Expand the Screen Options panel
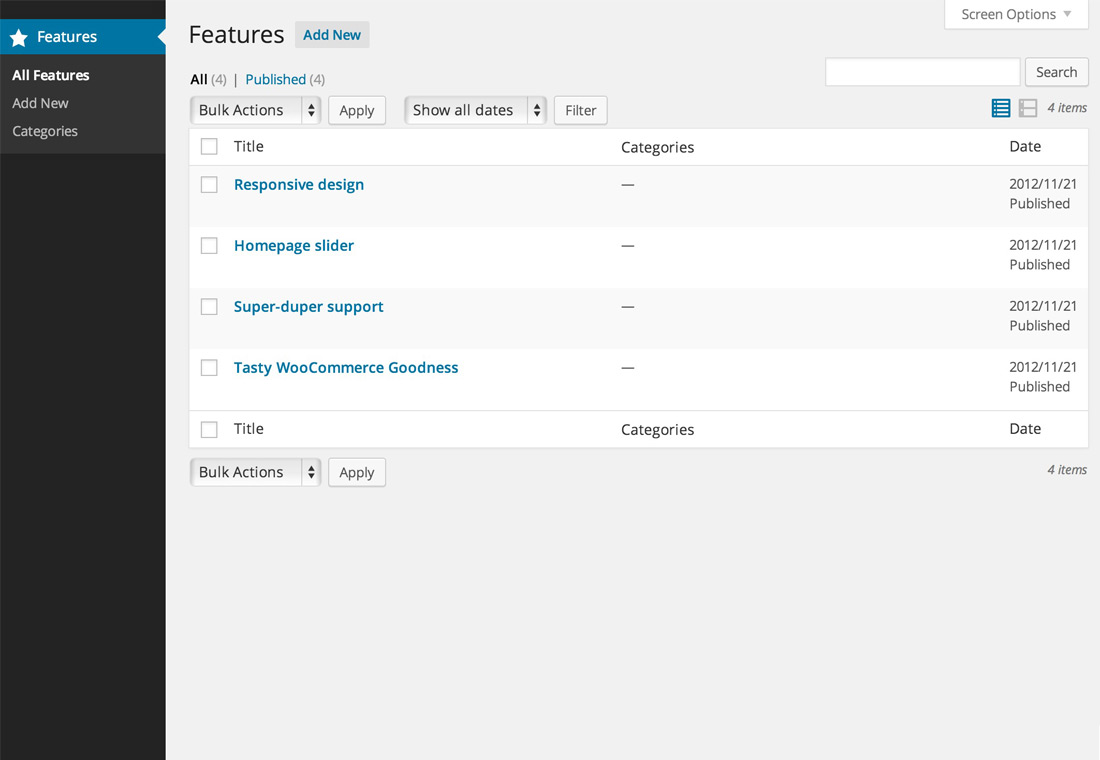Image resolution: width=1100 pixels, height=760 pixels. tap(1016, 14)
